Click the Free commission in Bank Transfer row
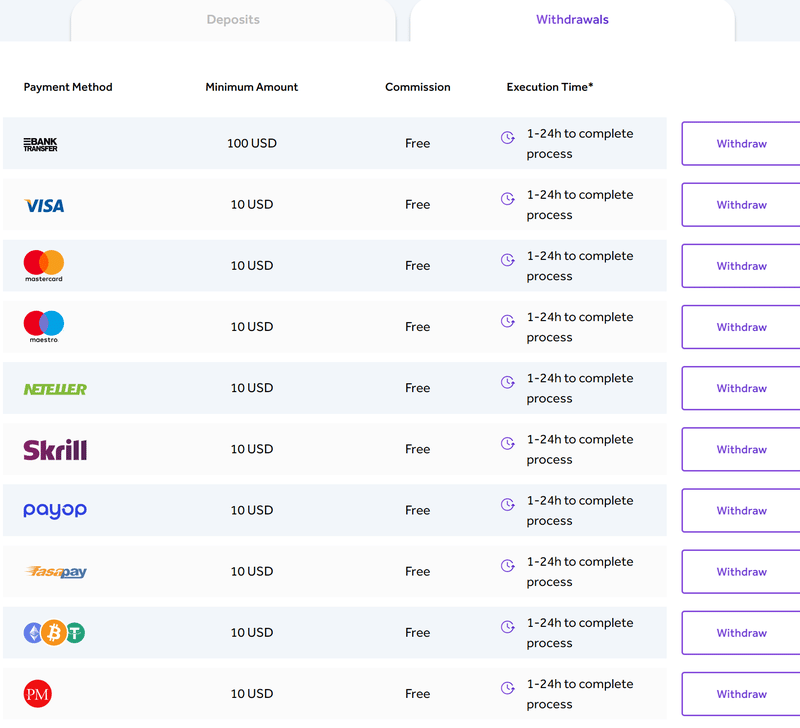 tap(418, 143)
